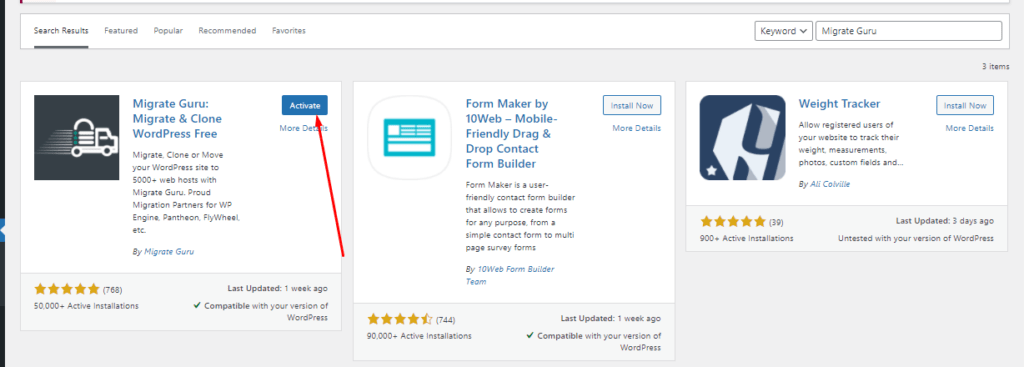Viewport: 1024px width, 367px height.
Task: Install Form Maker by 10Web now
Action: [x=632, y=105]
